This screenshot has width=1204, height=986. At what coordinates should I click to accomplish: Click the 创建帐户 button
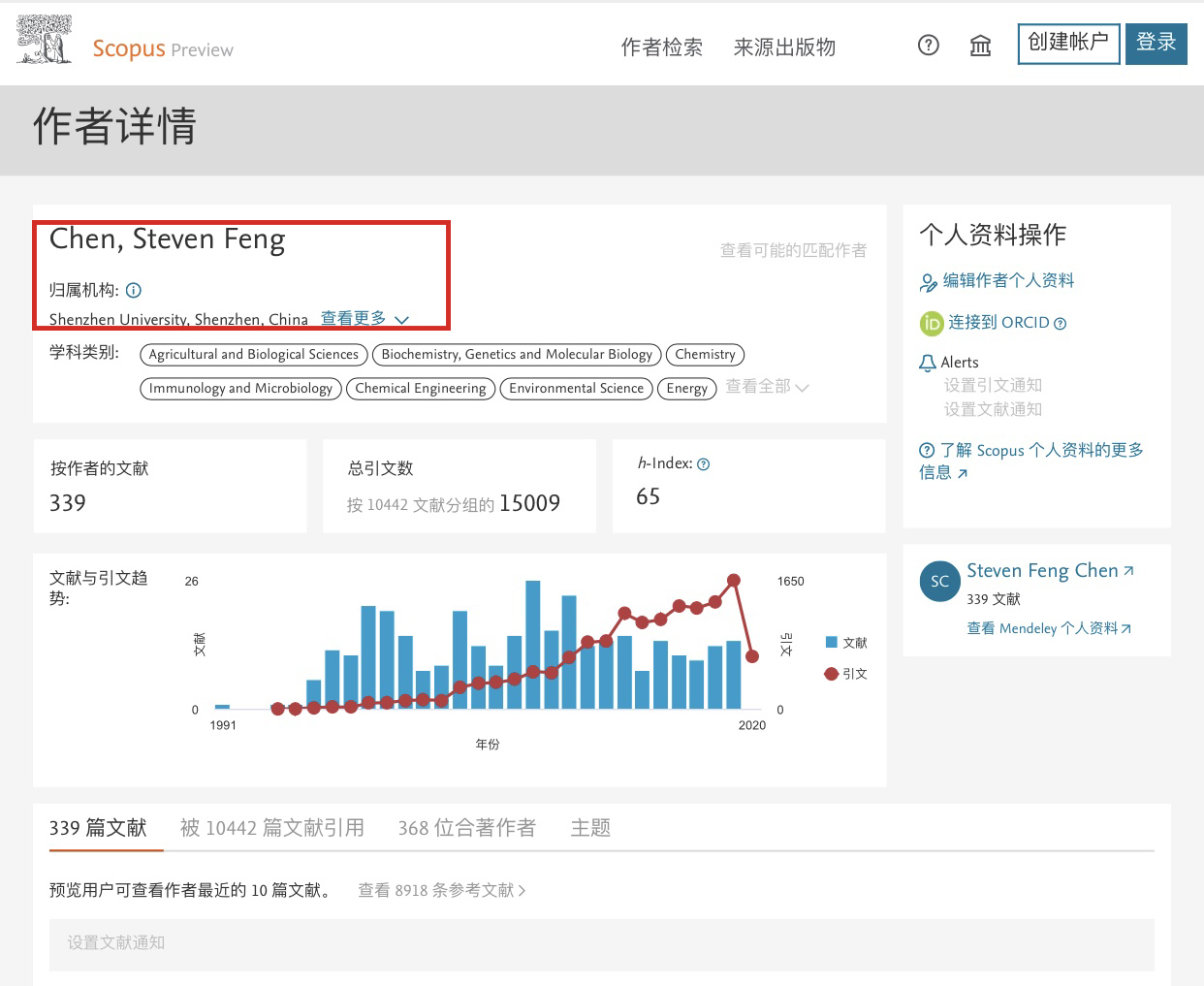1068,44
